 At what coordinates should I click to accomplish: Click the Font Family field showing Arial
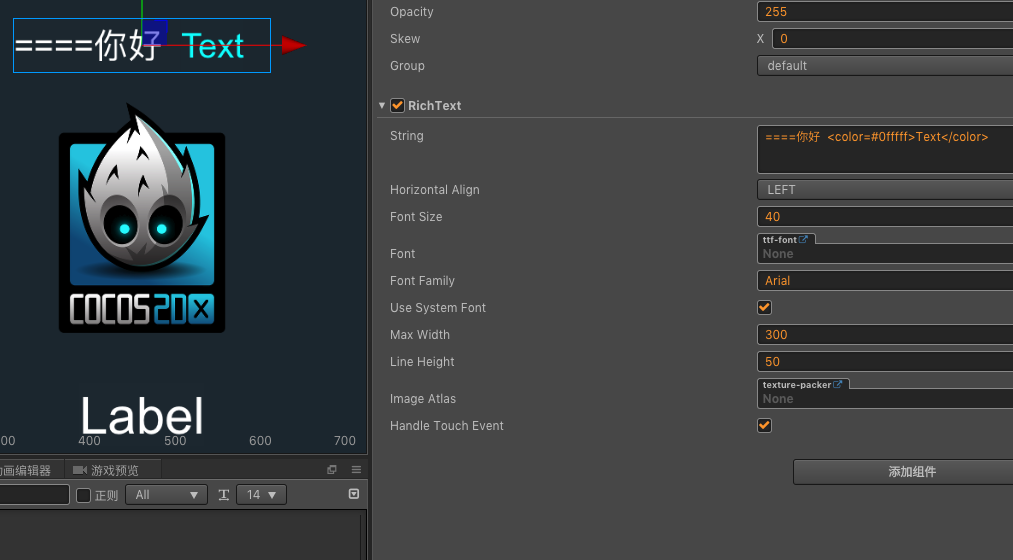(x=885, y=281)
